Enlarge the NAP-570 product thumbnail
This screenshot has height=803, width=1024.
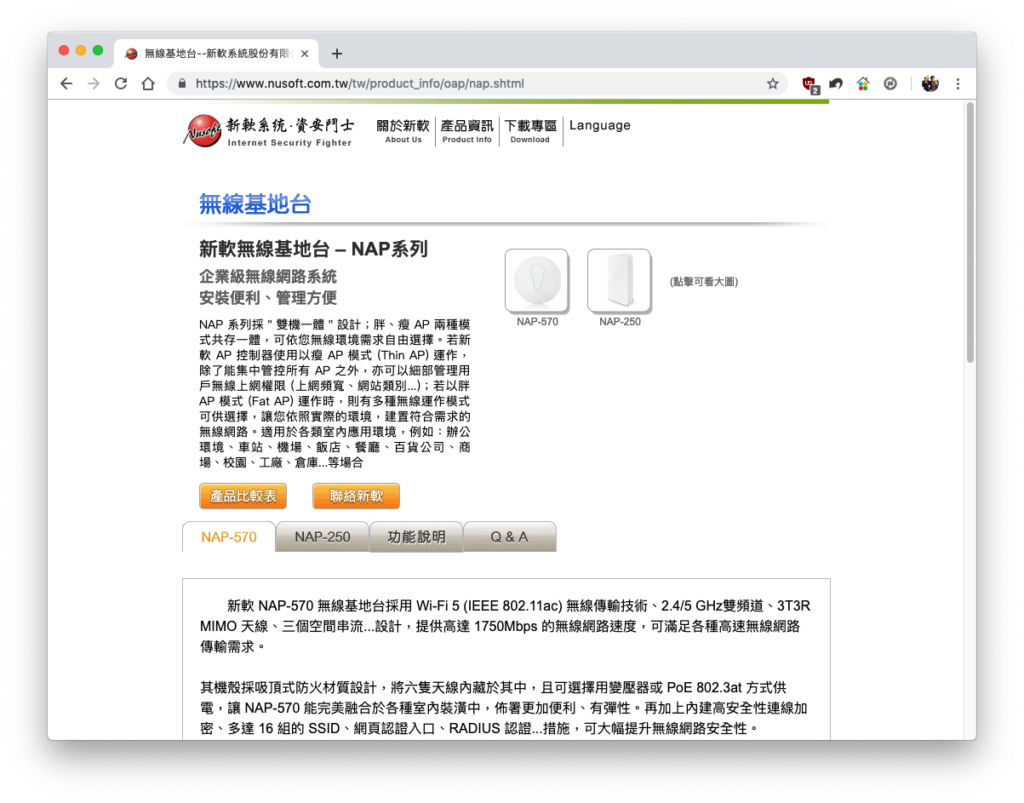pyautogui.click(x=537, y=281)
